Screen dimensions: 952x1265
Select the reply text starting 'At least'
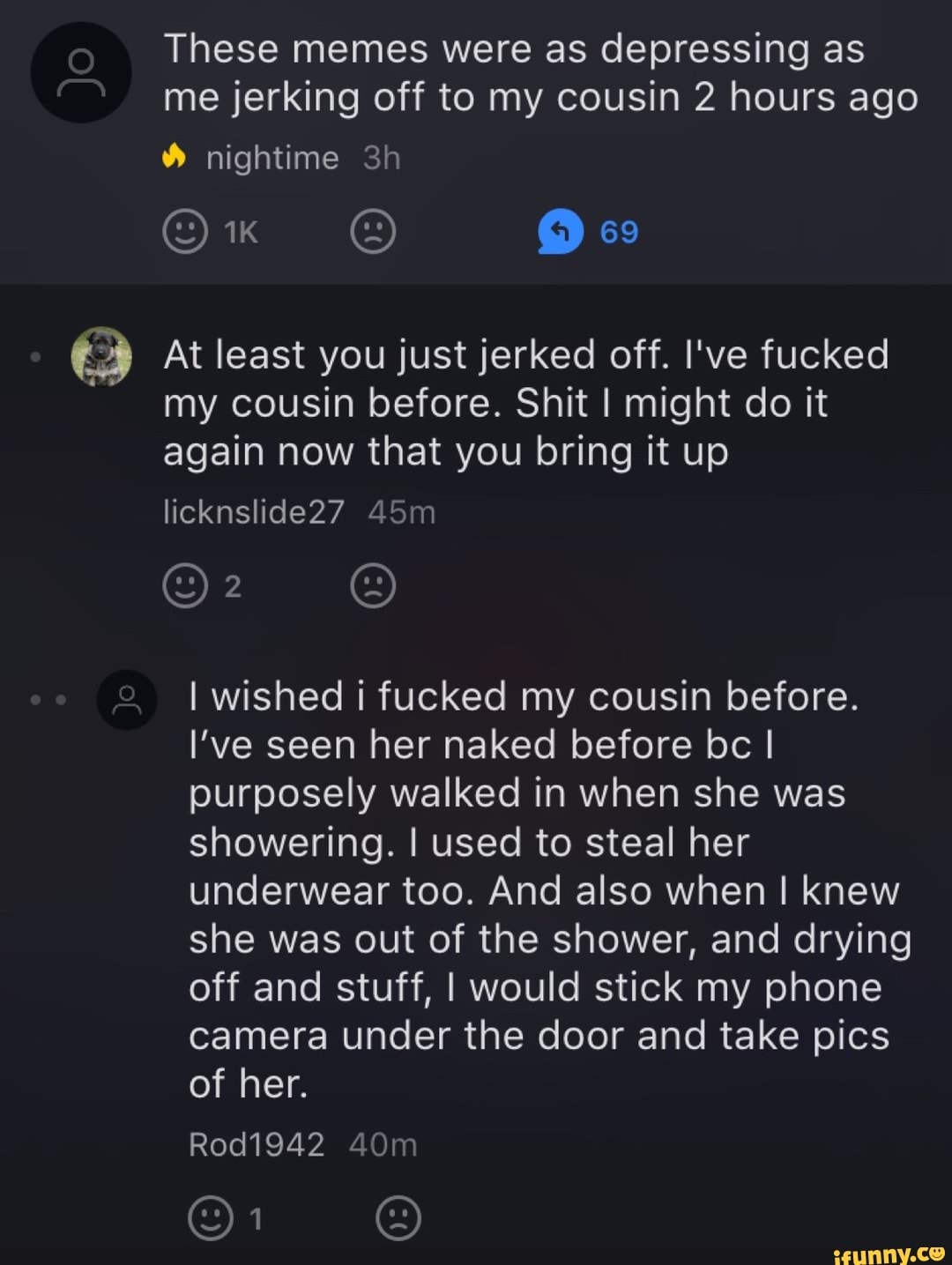click(526, 403)
